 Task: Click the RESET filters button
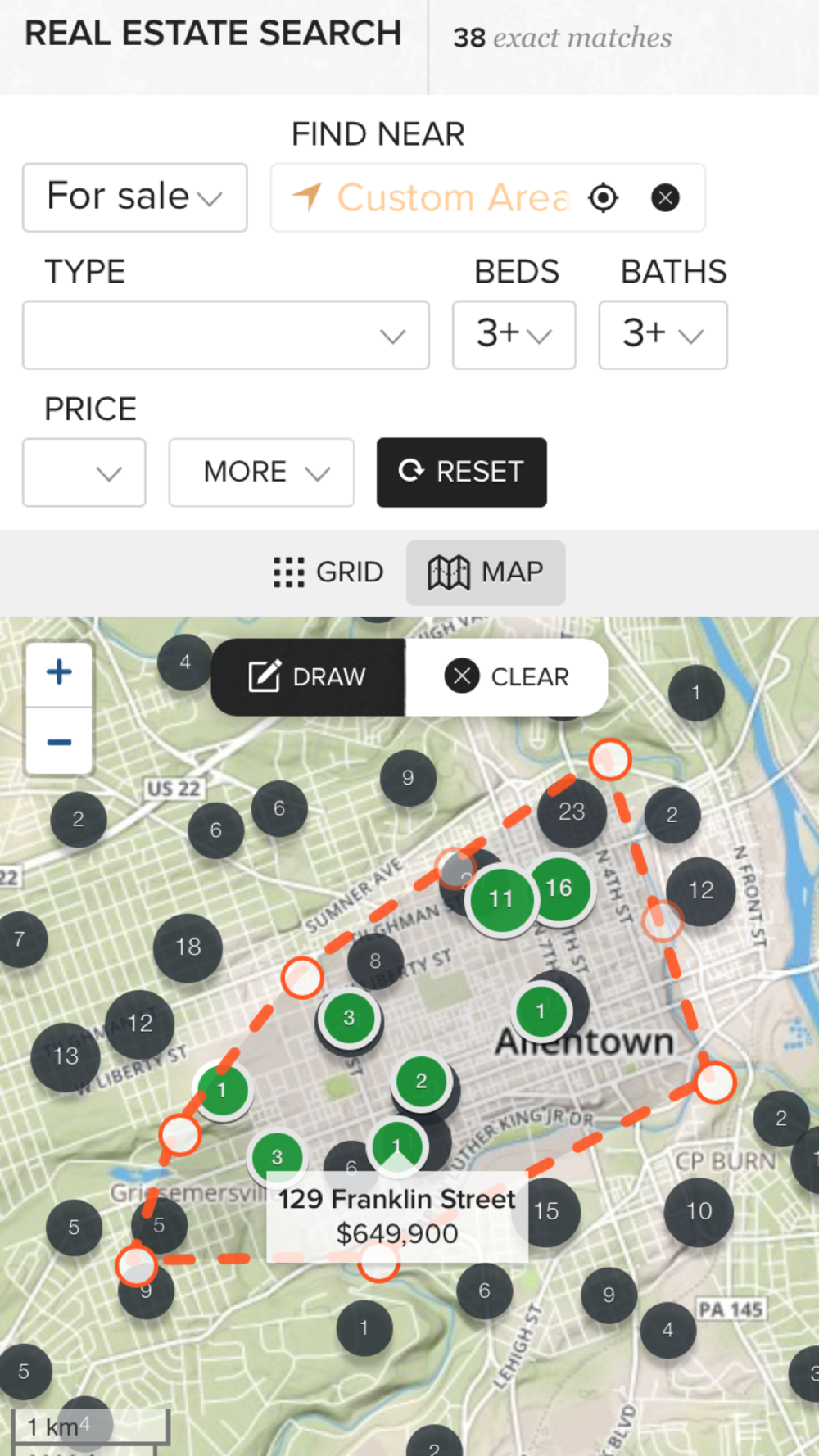point(462,473)
